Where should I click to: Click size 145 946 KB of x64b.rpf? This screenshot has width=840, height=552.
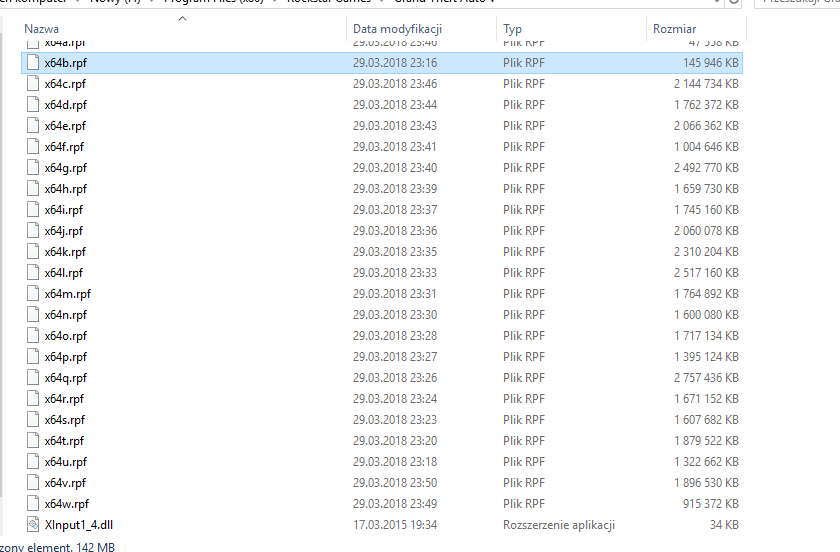click(710, 63)
